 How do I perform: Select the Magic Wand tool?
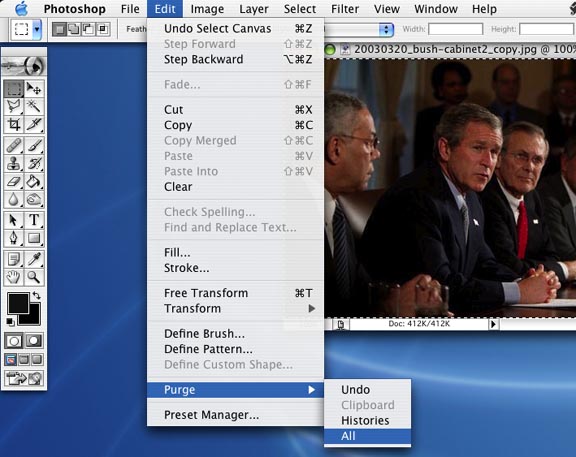point(34,106)
